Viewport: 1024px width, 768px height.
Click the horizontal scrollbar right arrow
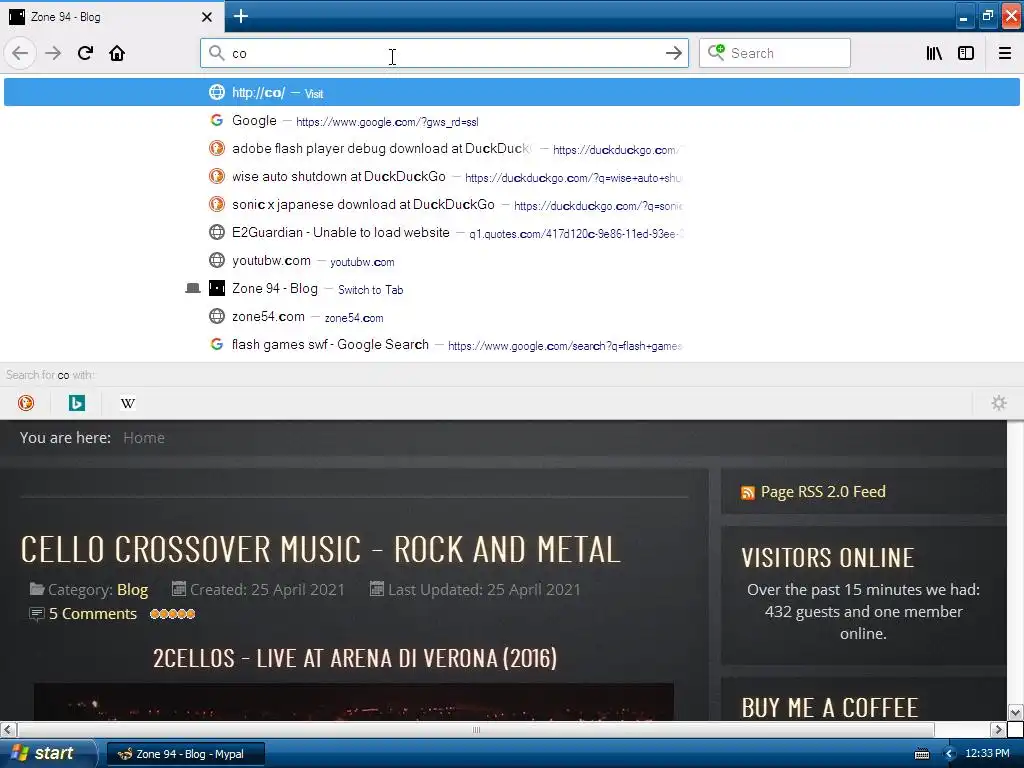(x=998, y=729)
